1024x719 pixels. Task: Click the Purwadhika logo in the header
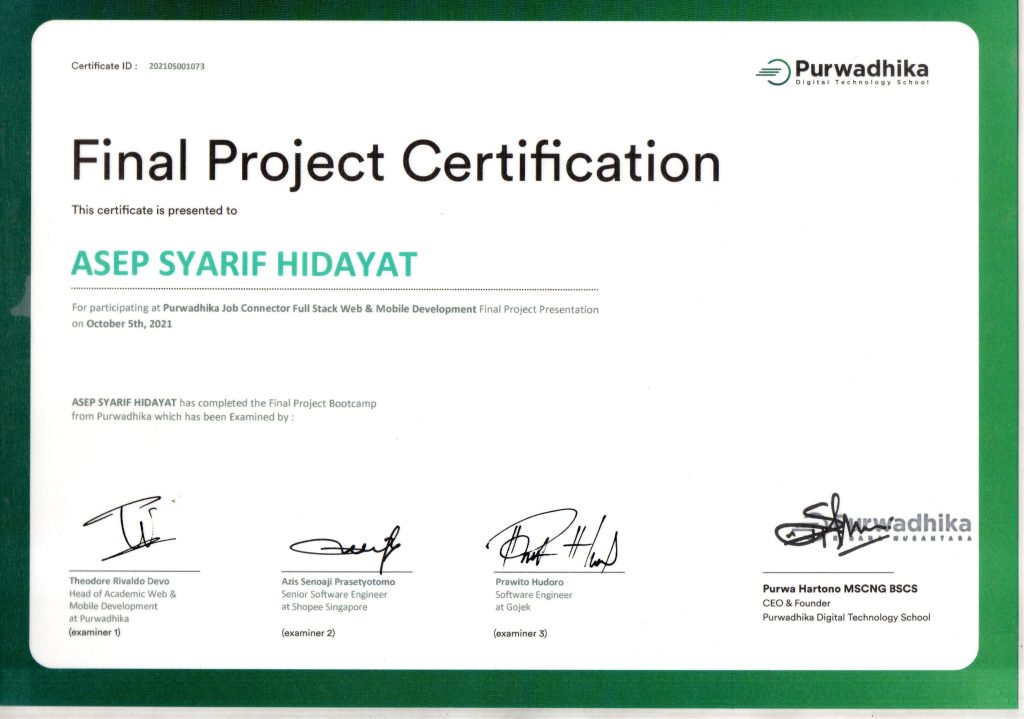842,71
